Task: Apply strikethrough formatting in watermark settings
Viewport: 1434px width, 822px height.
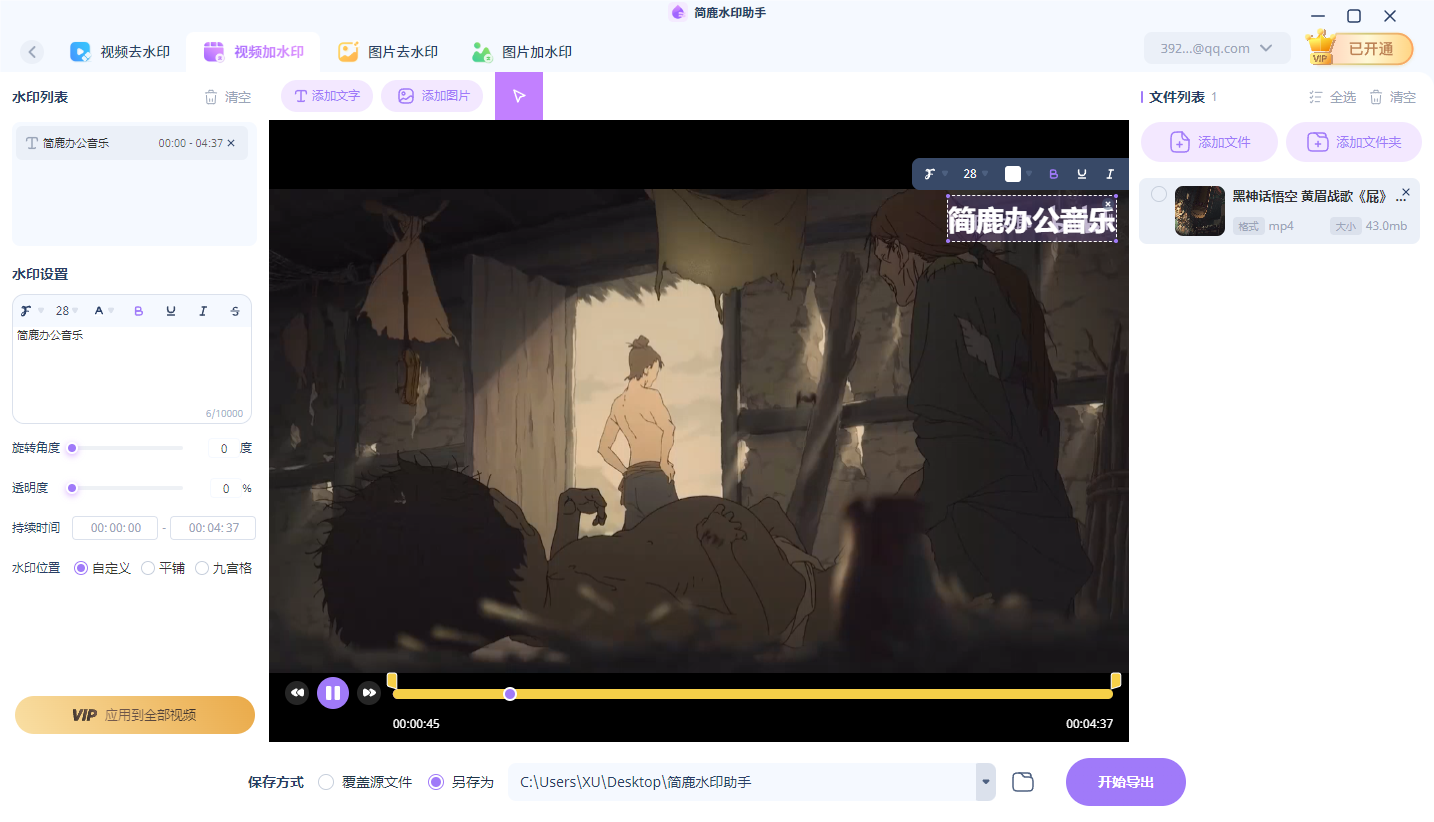Action: 235,310
